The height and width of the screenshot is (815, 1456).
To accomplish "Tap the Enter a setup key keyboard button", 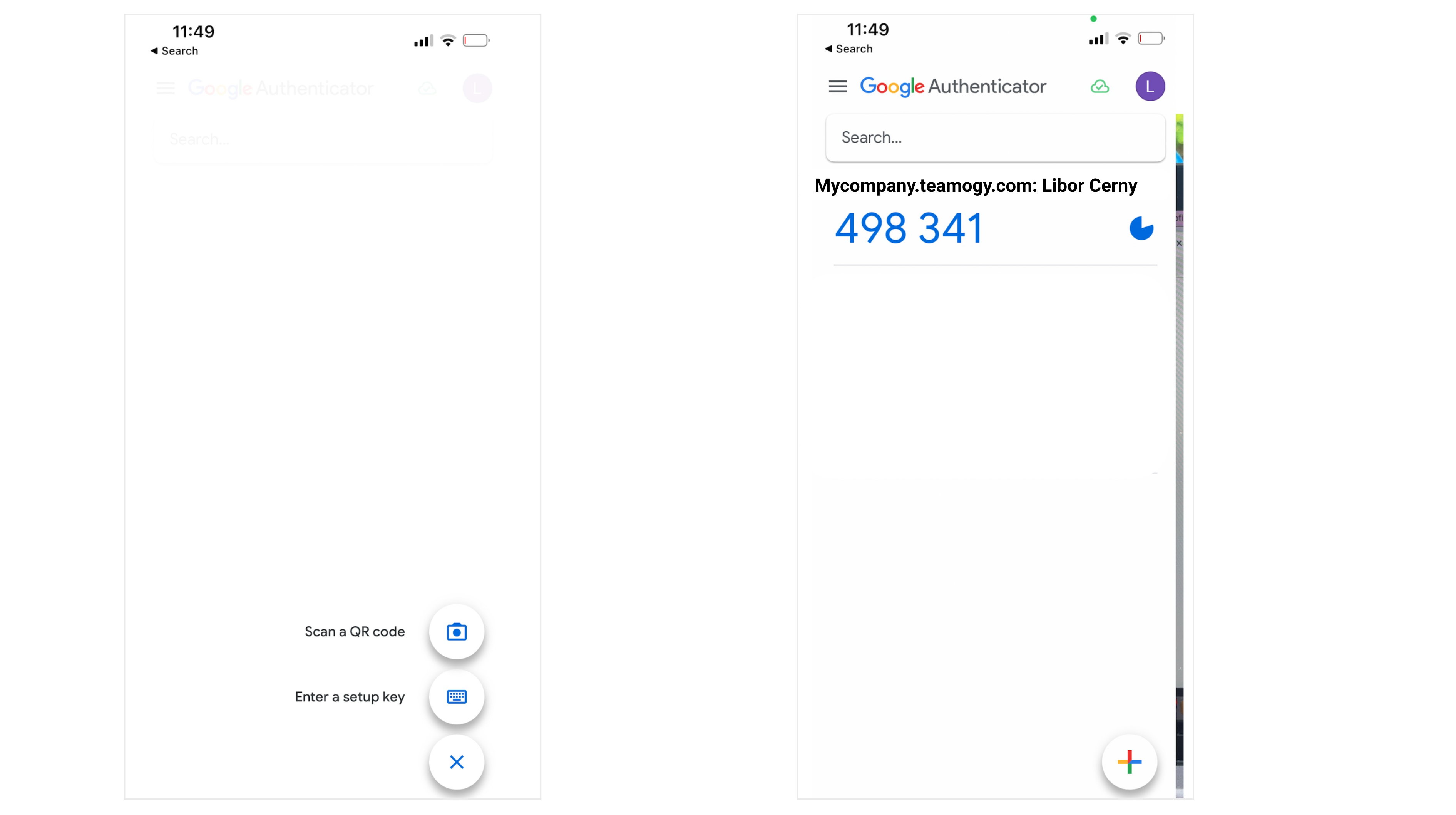I will click(456, 696).
